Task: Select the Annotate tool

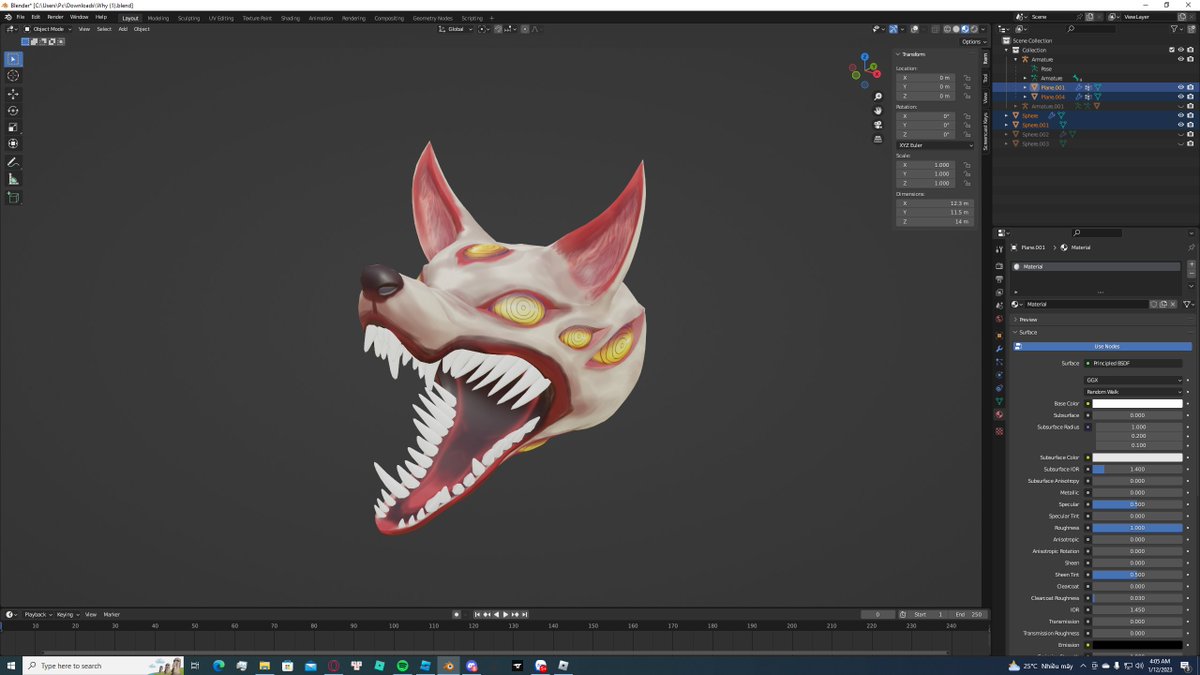Action: pyautogui.click(x=13, y=162)
